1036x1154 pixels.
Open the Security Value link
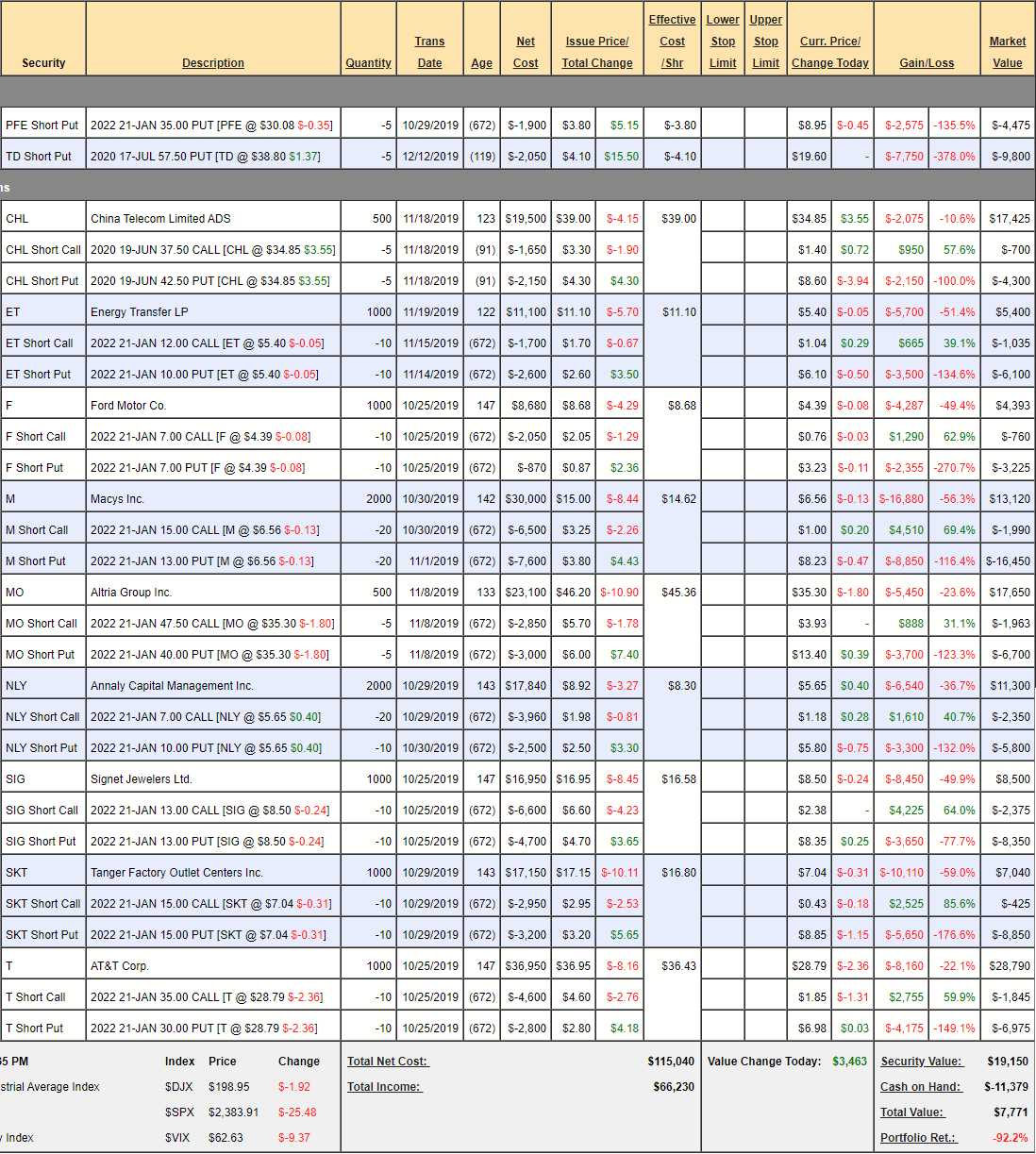[921, 1062]
